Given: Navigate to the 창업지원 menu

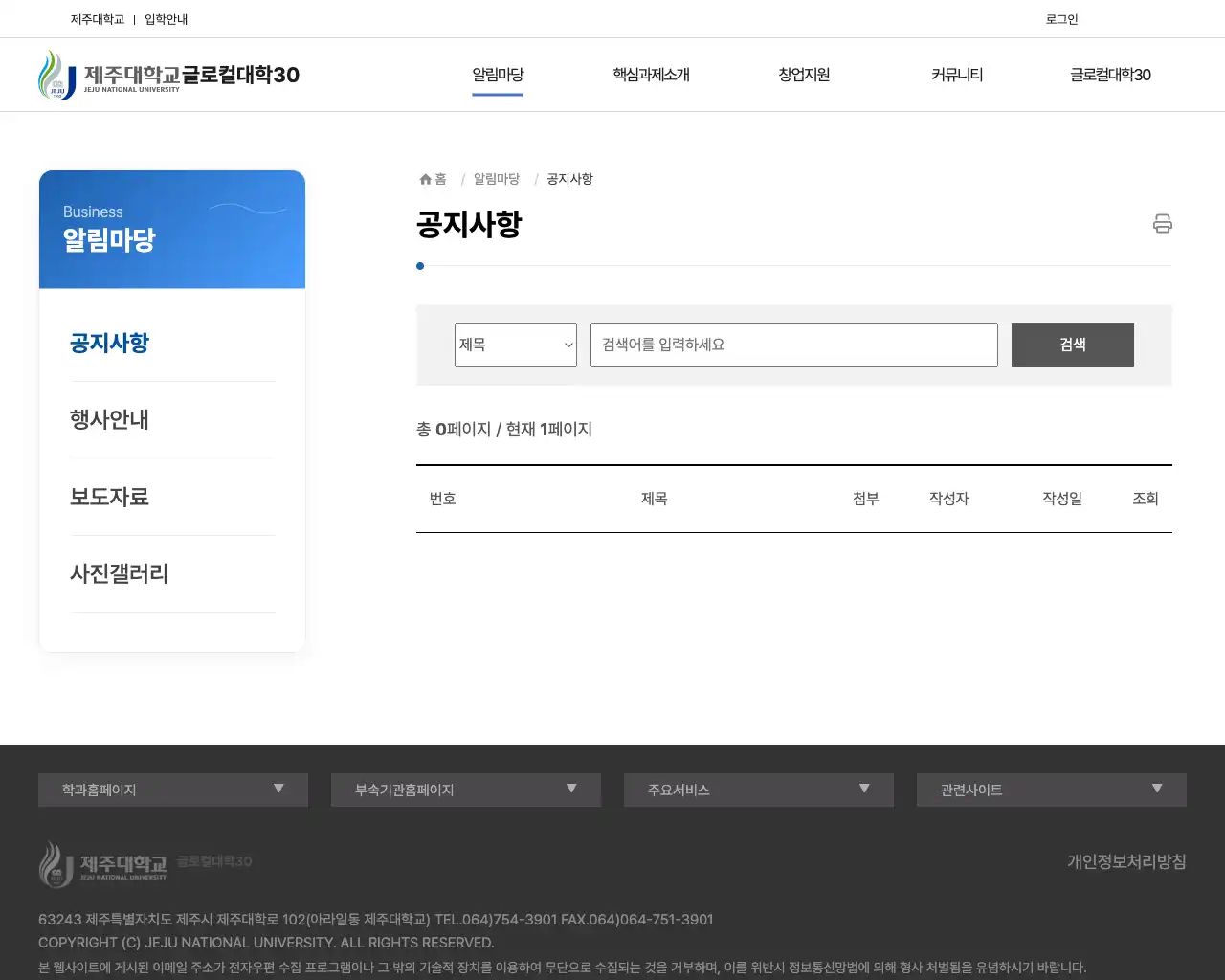Looking at the screenshot, I should (803, 75).
